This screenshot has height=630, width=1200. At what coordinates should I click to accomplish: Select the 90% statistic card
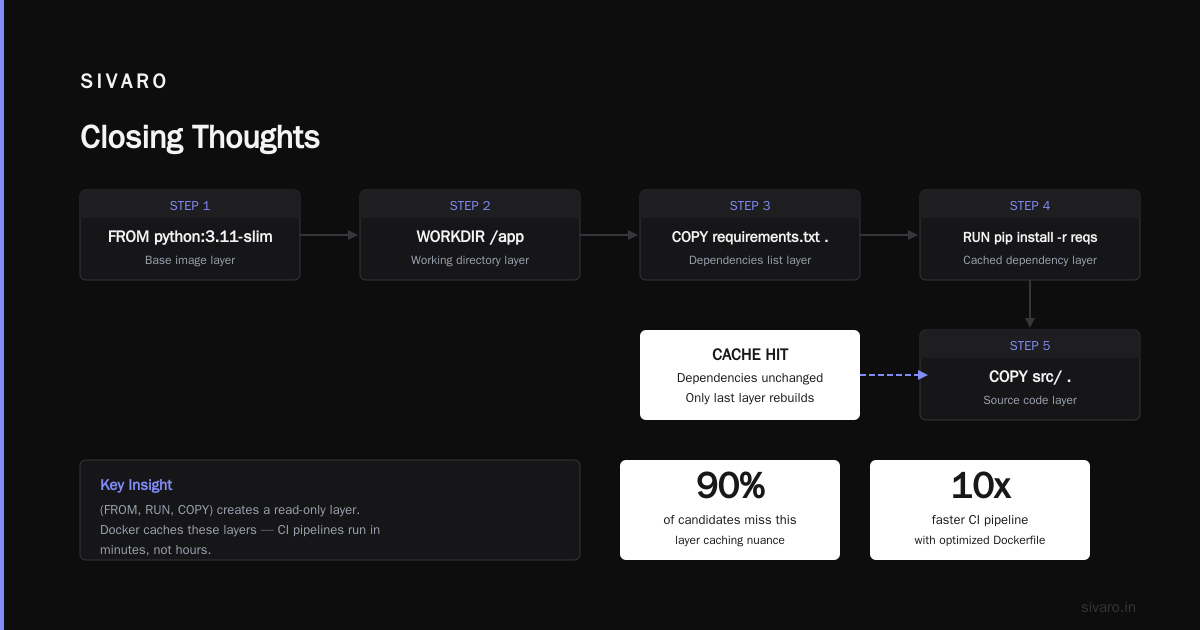(x=730, y=510)
